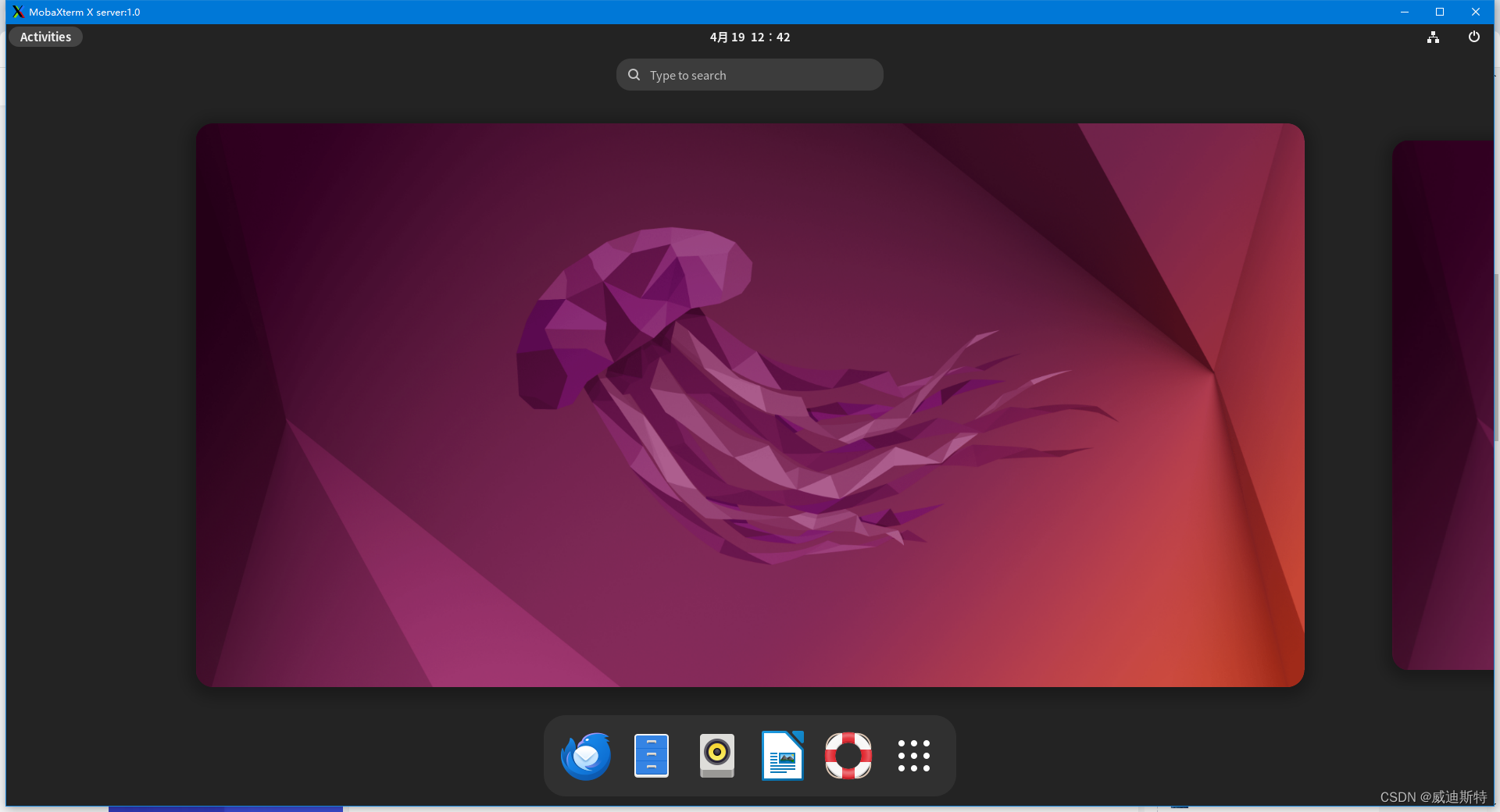The width and height of the screenshot is (1500, 812).
Task: Close the MobaXterm X server window
Action: [1476, 12]
